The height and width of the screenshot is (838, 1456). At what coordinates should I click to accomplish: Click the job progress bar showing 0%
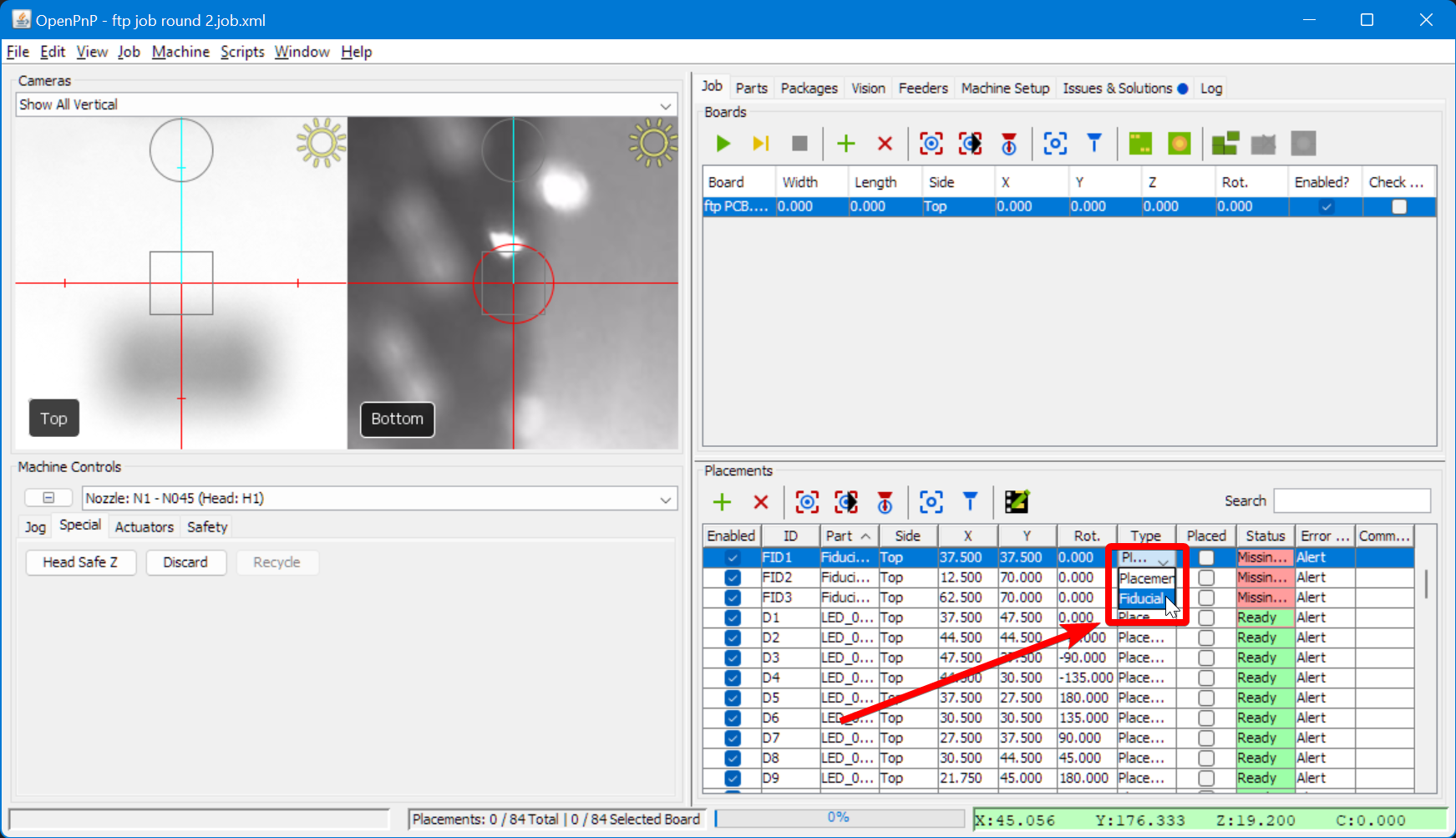click(840, 819)
